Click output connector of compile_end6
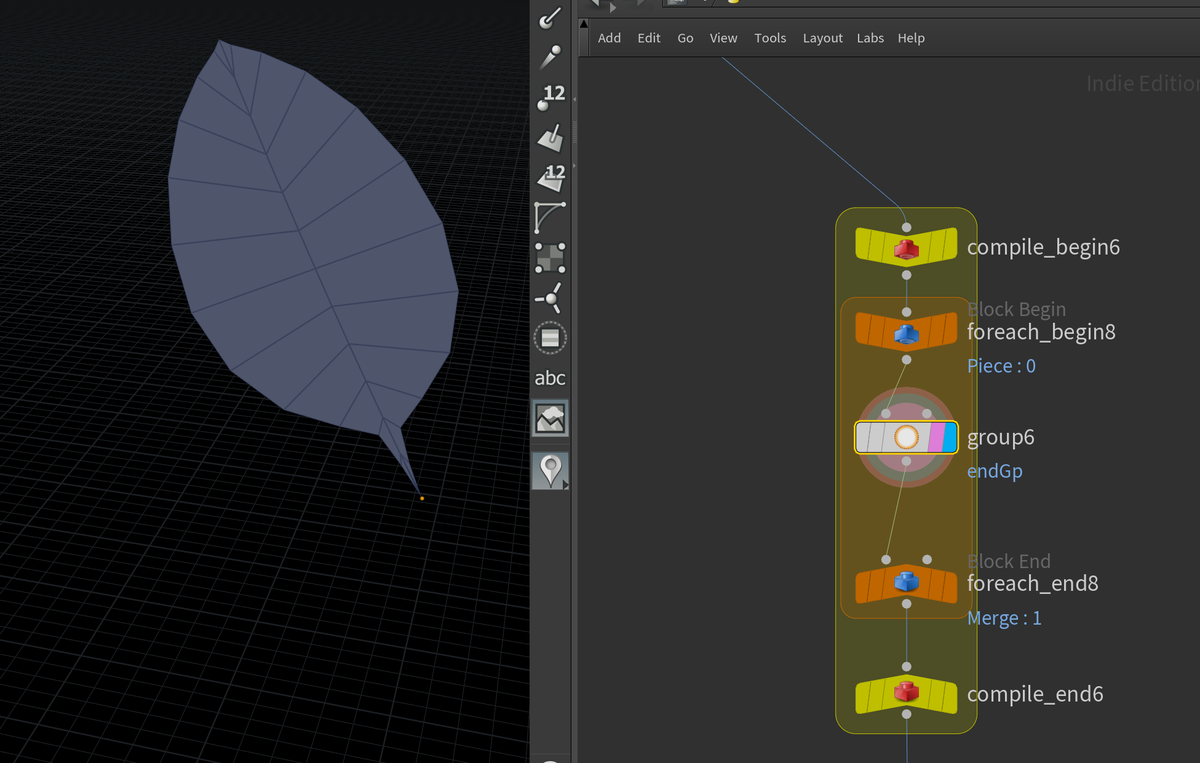The height and width of the screenshot is (763, 1200). pos(906,714)
